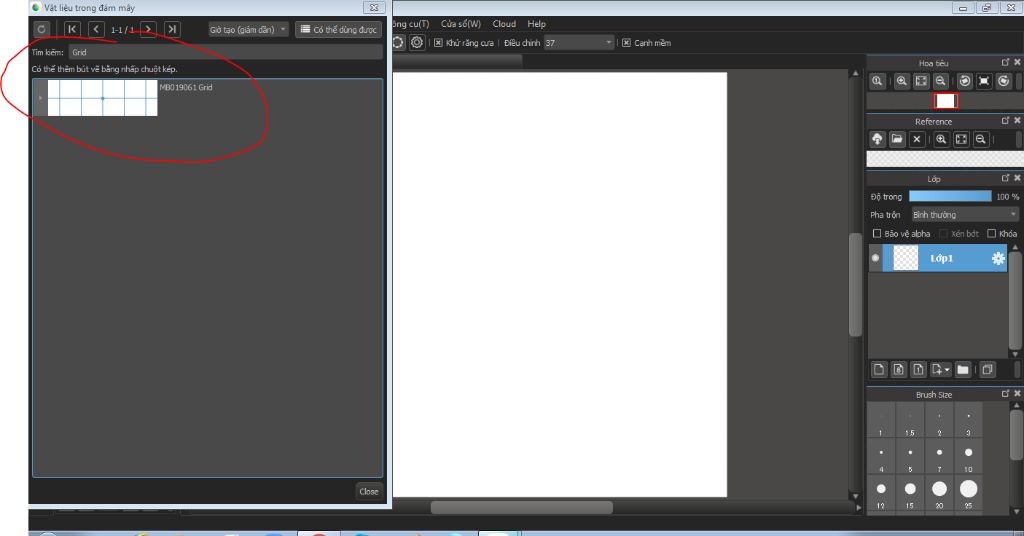Create a new layer folder
The height and width of the screenshot is (536, 1024).
pyautogui.click(x=963, y=370)
